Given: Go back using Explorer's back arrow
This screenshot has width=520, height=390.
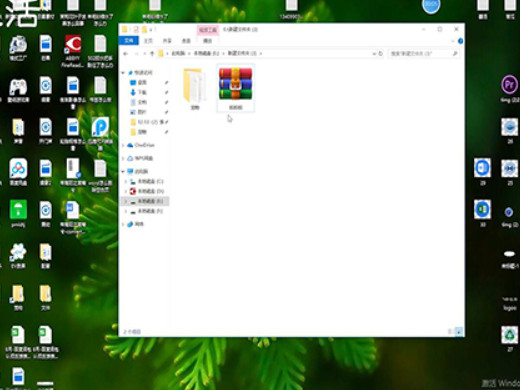Looking at the screenshot, I should point(125,54).
